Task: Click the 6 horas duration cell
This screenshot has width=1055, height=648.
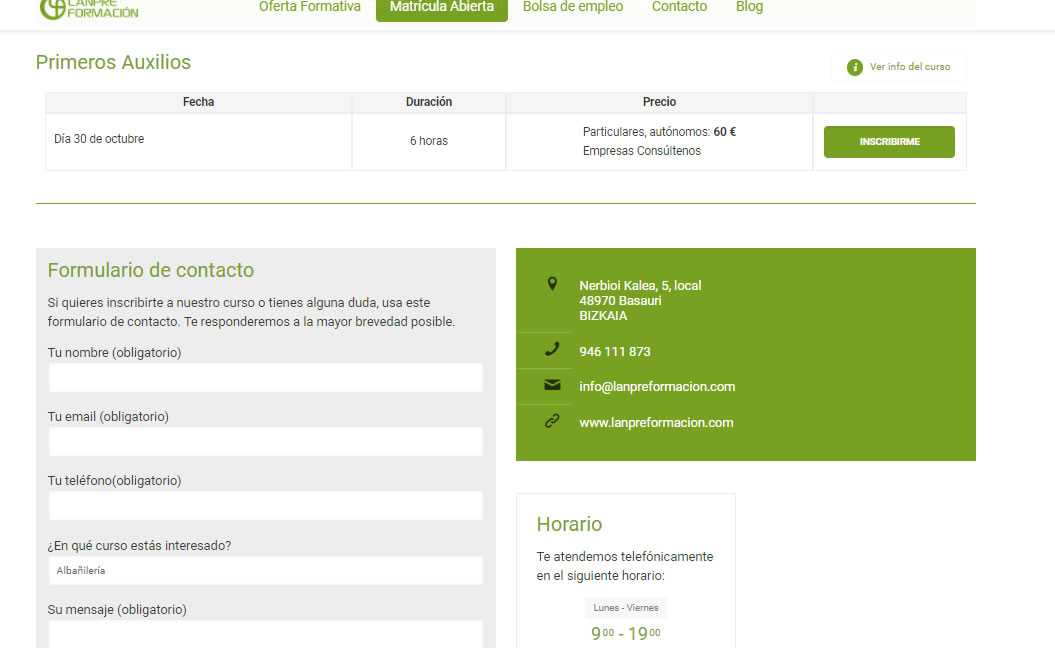Action: point(429,141)
